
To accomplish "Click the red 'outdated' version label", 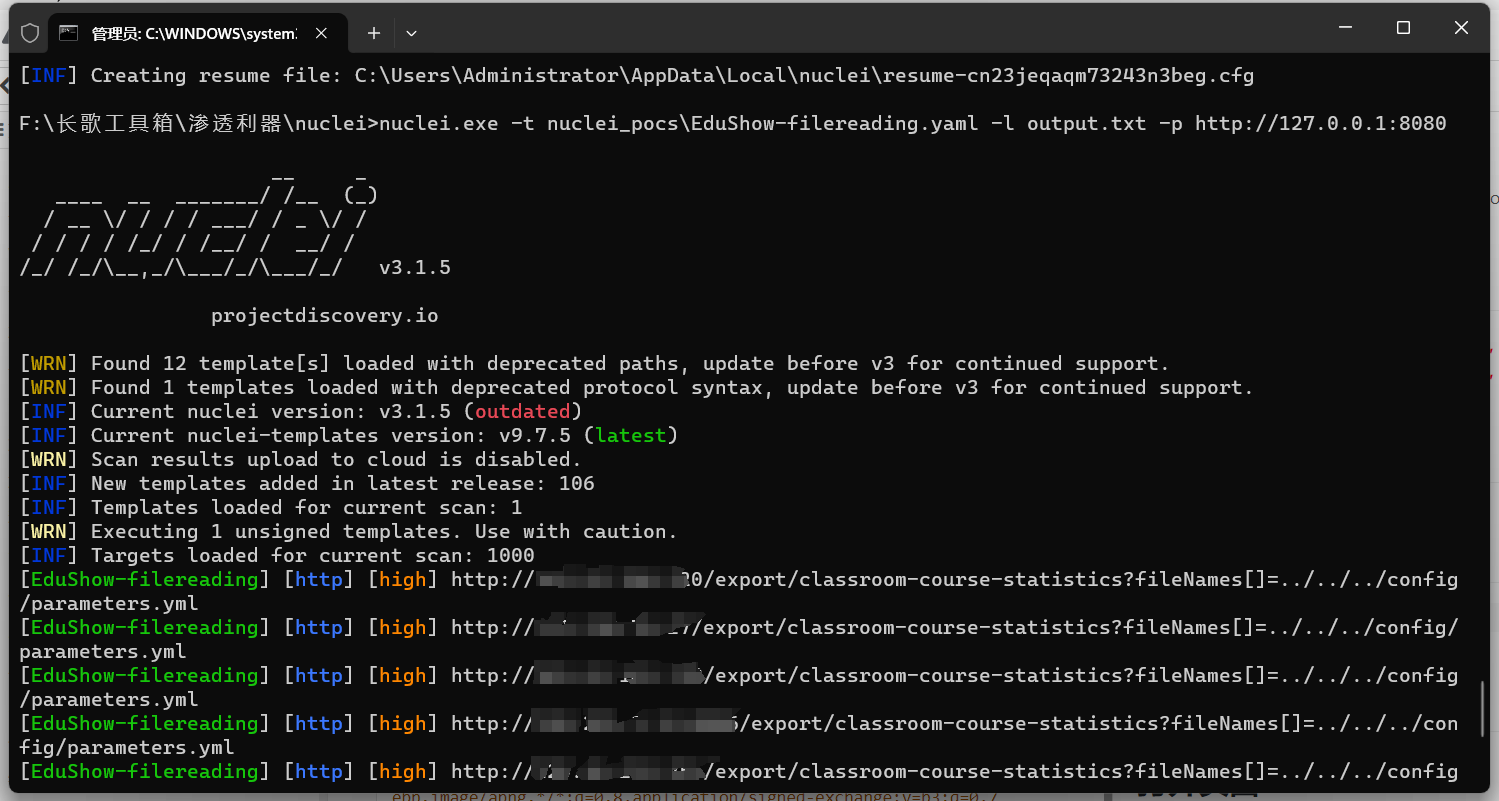I will [523, 411].
